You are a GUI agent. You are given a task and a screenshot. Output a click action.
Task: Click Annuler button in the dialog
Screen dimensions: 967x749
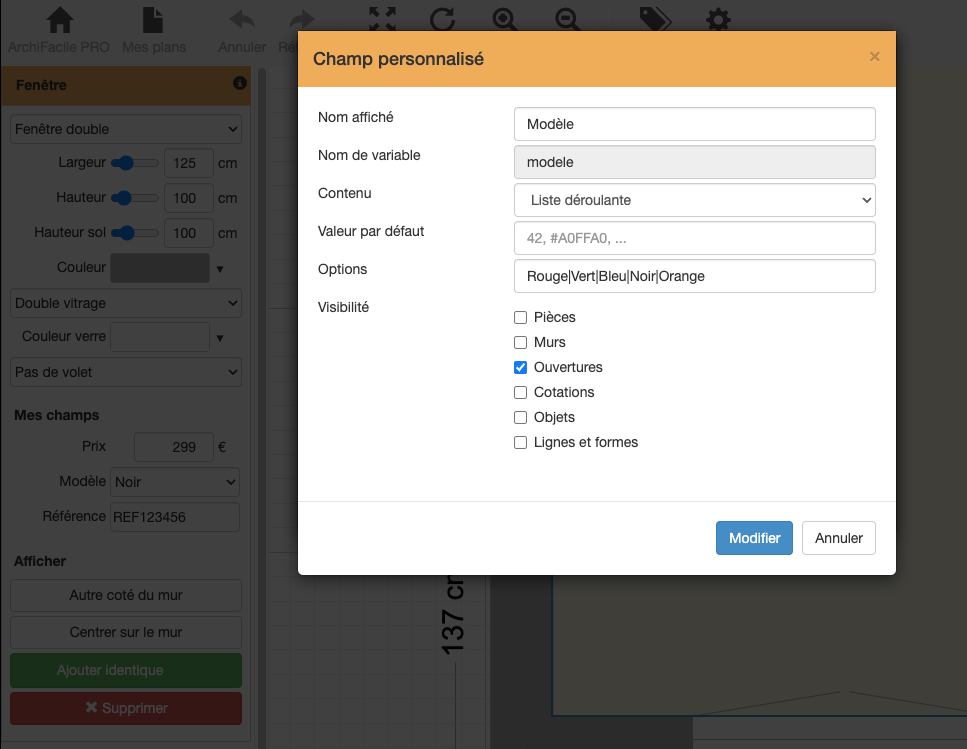(838, 538)
